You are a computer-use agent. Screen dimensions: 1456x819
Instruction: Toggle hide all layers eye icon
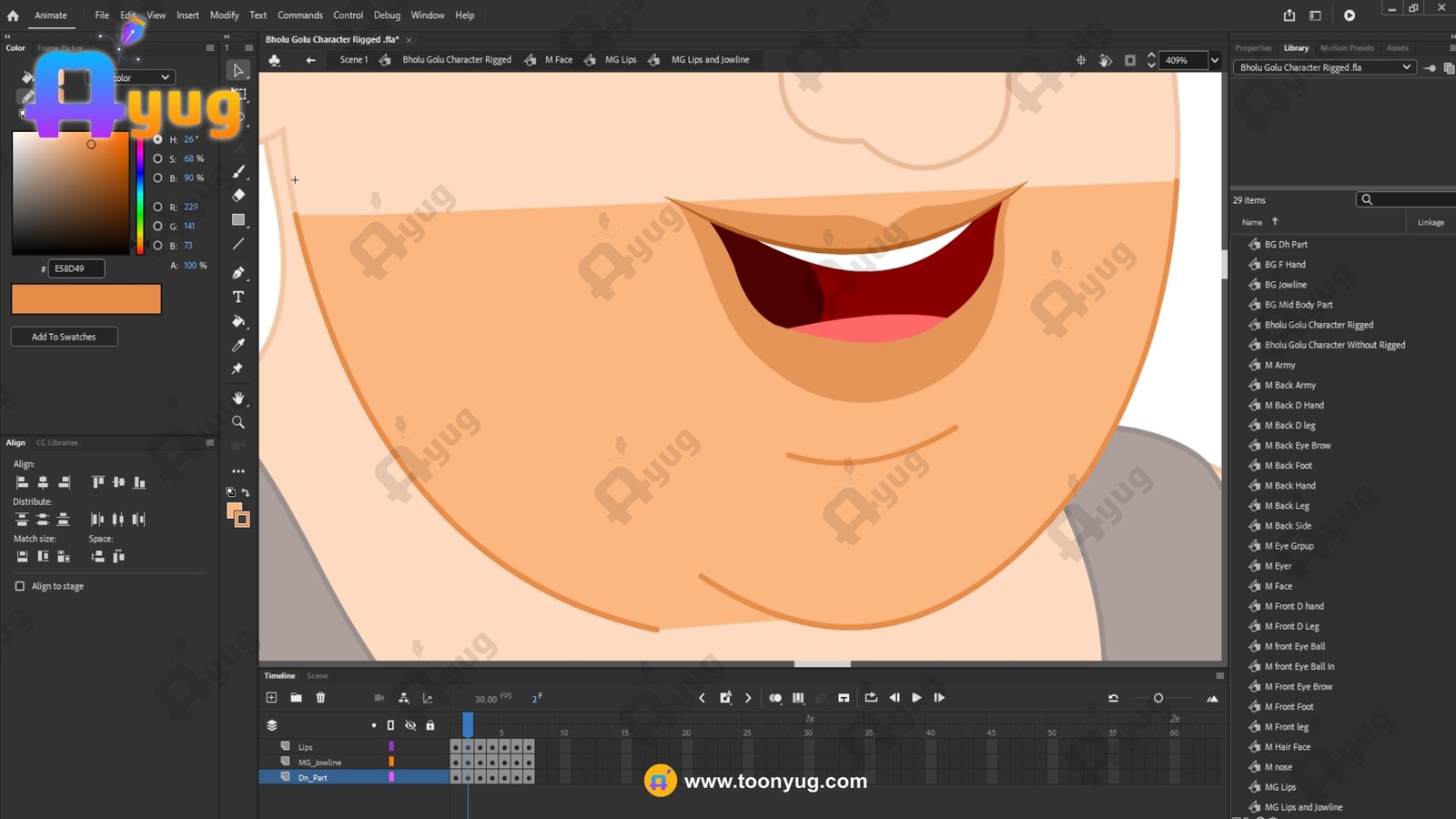[x=410, y=725]
